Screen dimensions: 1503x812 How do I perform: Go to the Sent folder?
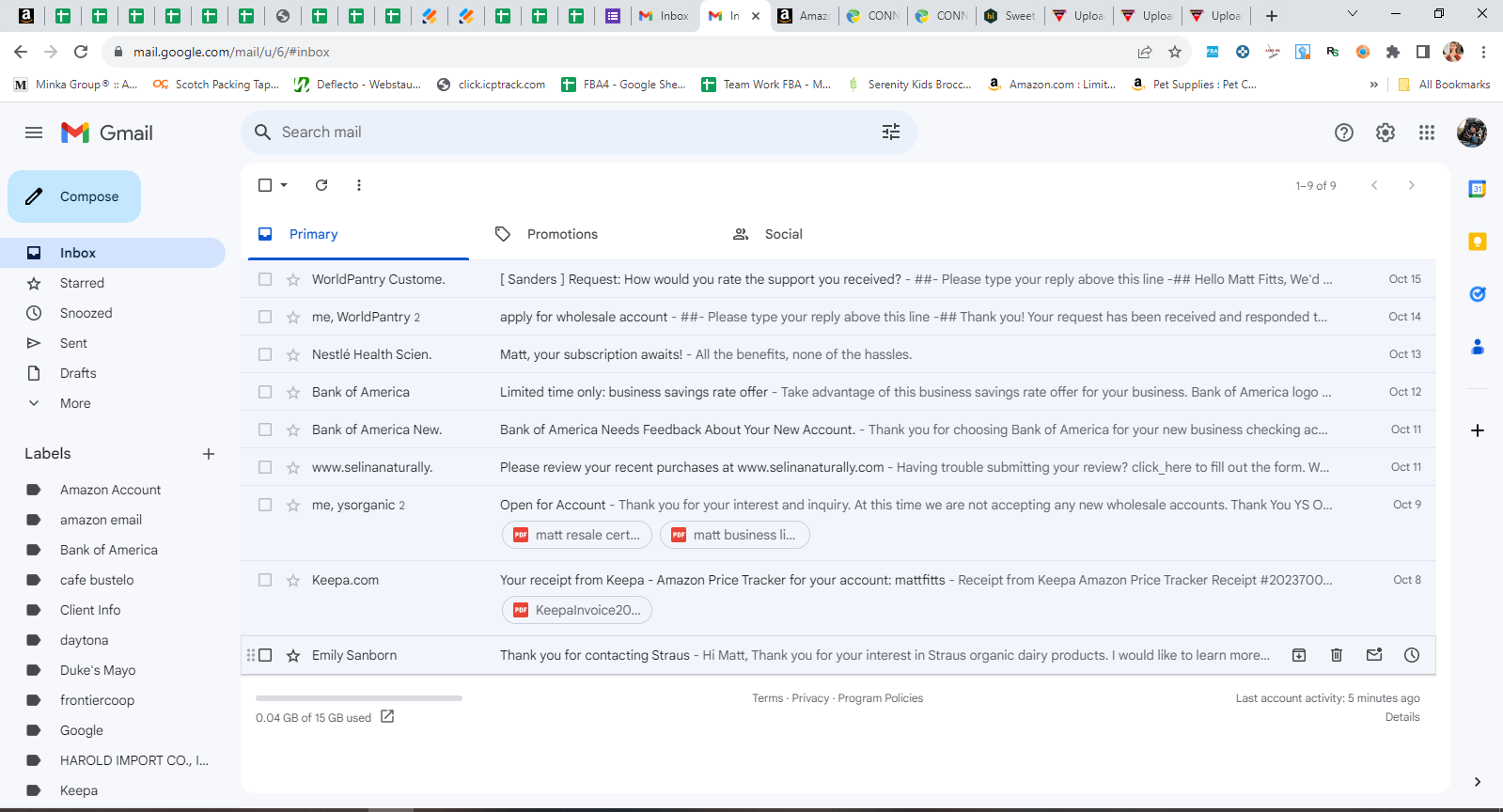[73, 343]
